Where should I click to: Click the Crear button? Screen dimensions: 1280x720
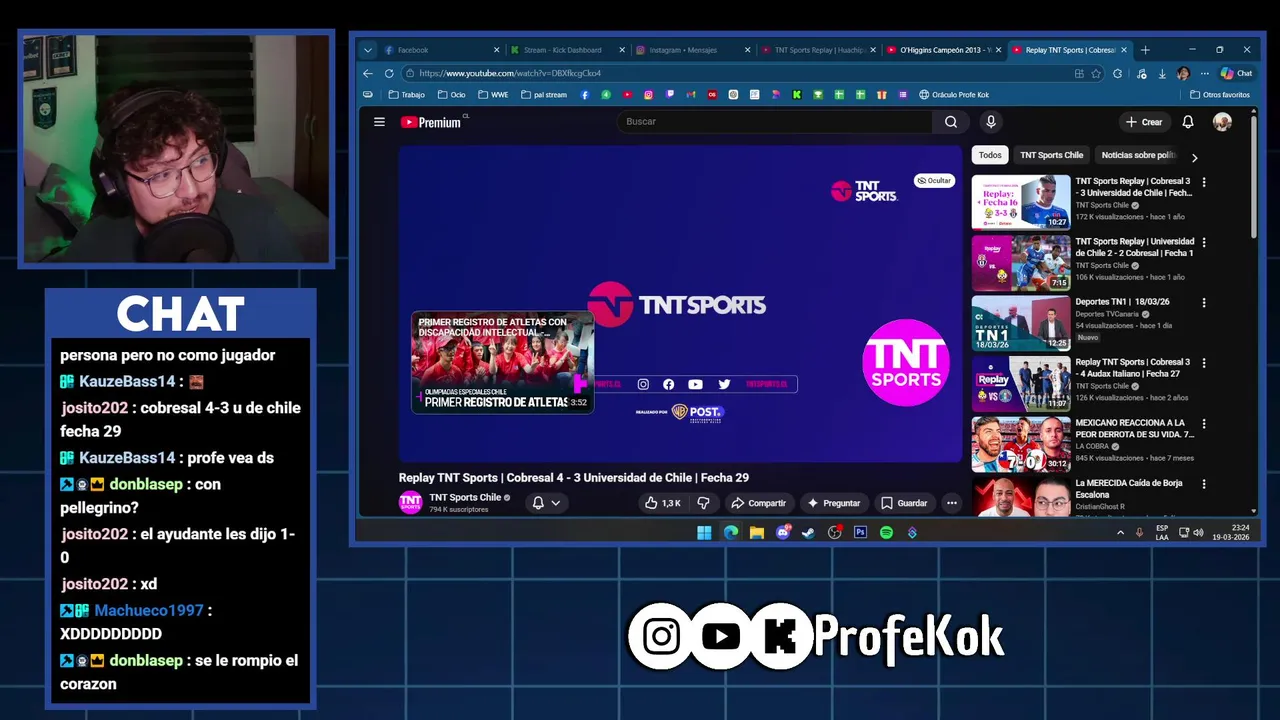[1144, 122]
